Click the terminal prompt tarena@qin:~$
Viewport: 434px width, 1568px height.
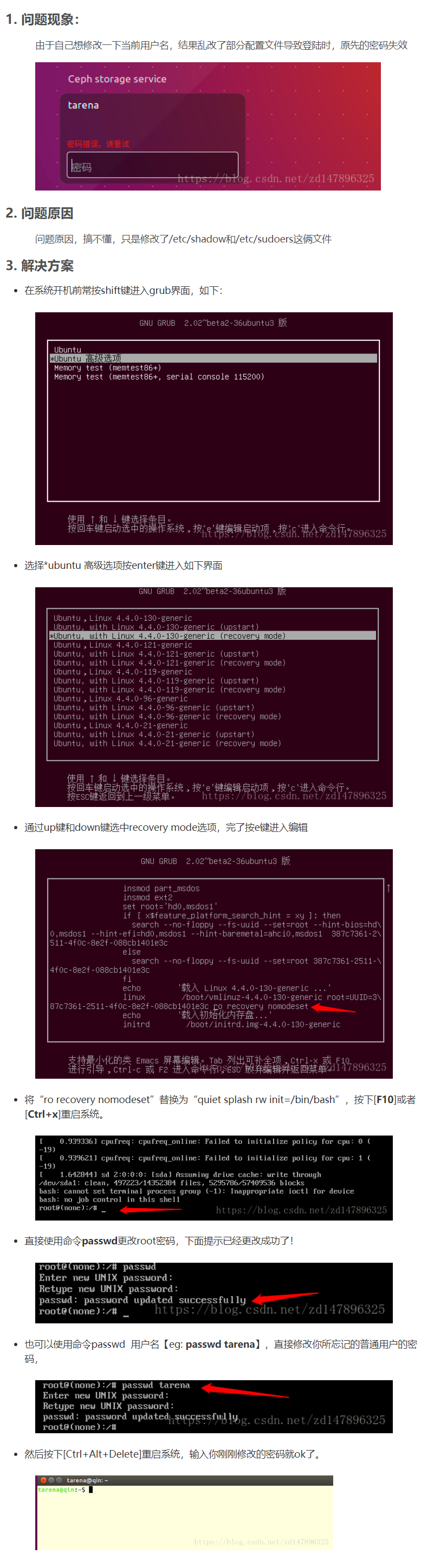coord(62,1490)
